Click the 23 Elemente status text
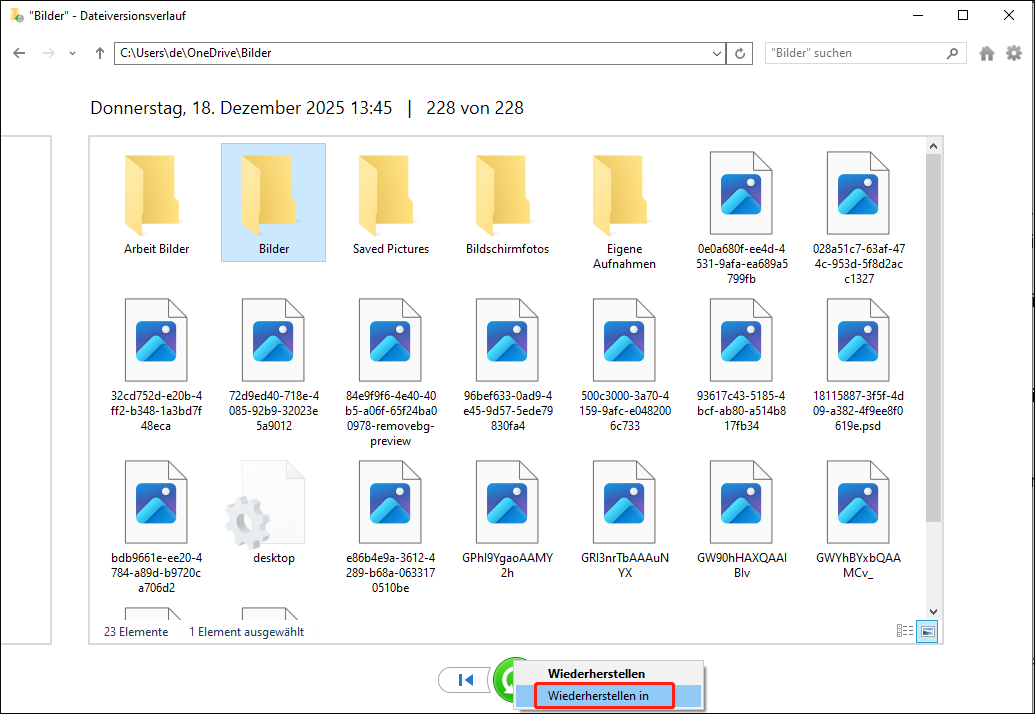This screenshot has width=1035, height=714. click(x=136, y=632)
